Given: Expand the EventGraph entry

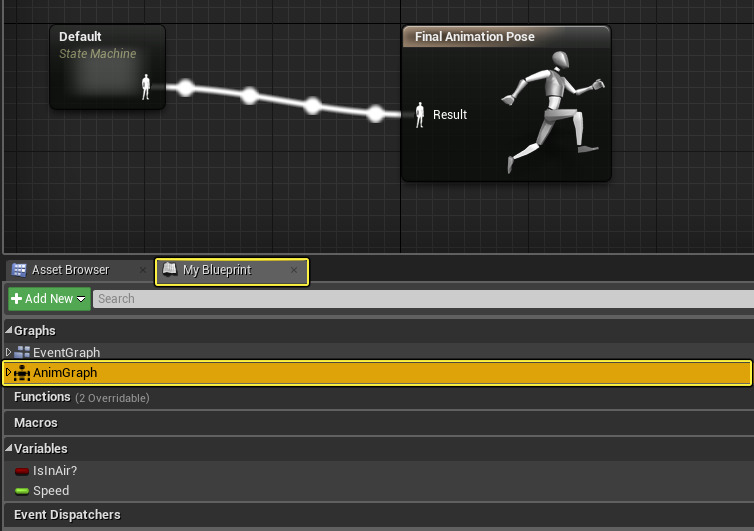Looking at the screenshot, I should coord(8,352).
